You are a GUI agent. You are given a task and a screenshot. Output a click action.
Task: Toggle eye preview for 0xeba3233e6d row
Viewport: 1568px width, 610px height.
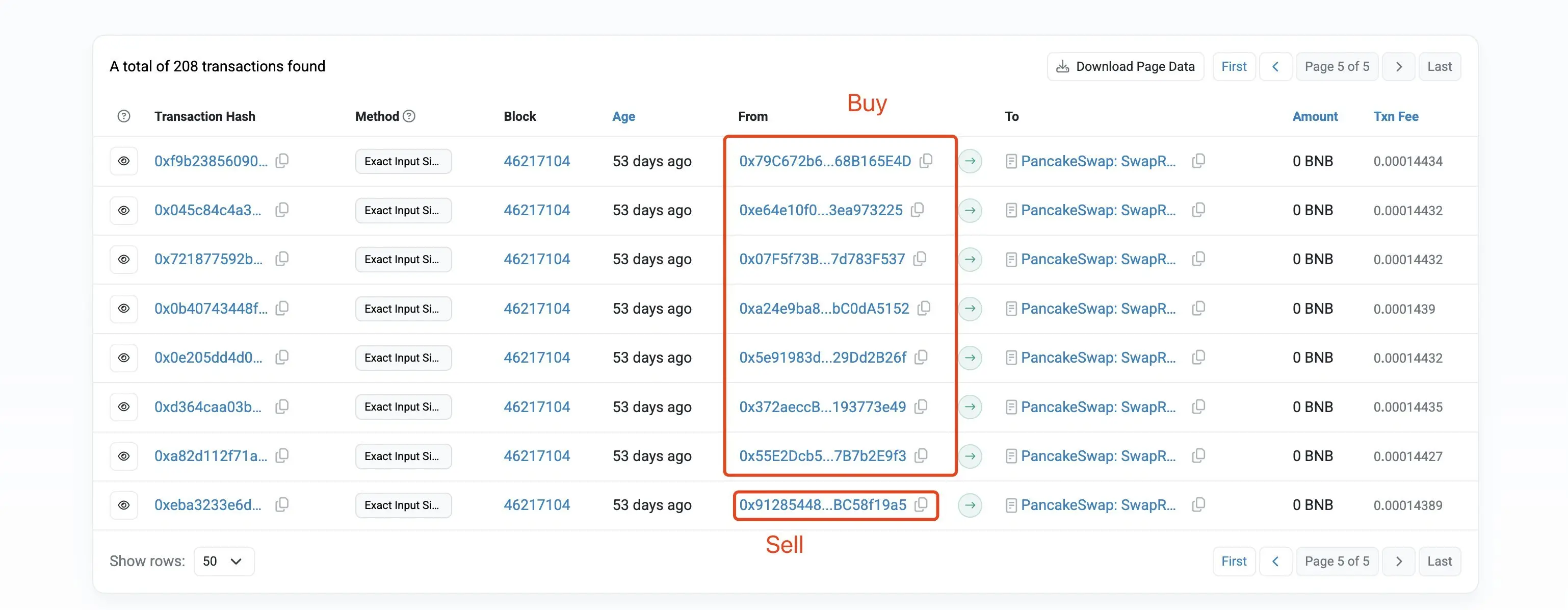tap(123, 505)
